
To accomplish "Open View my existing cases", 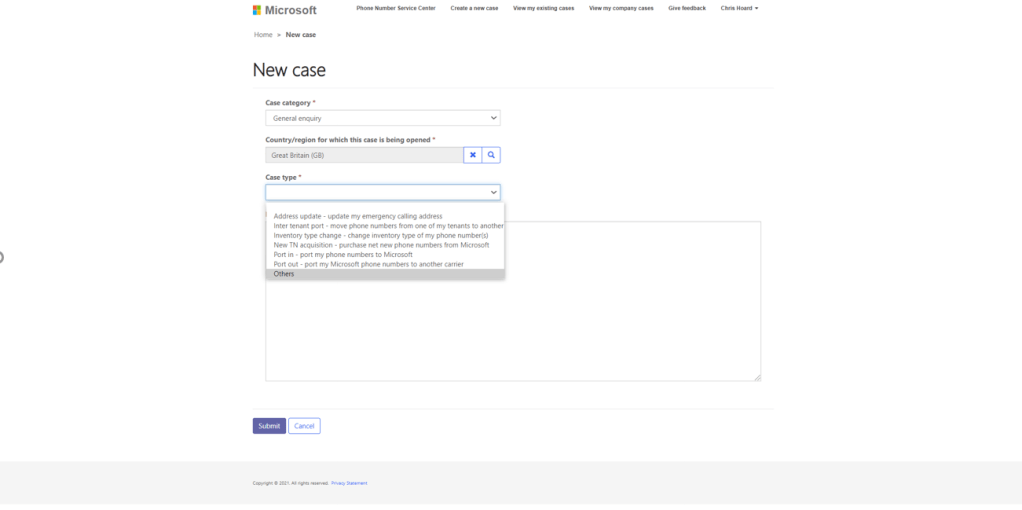I will pos(543,8).
